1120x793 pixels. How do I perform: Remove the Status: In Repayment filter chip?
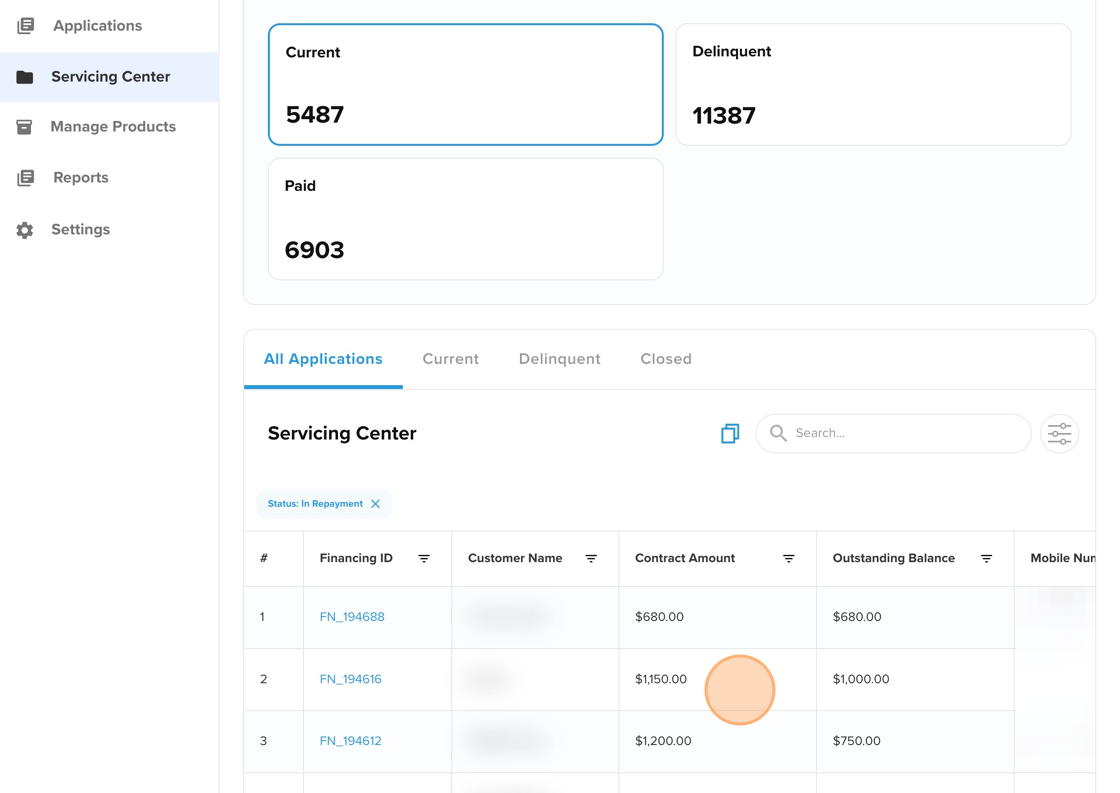(375, 504)
